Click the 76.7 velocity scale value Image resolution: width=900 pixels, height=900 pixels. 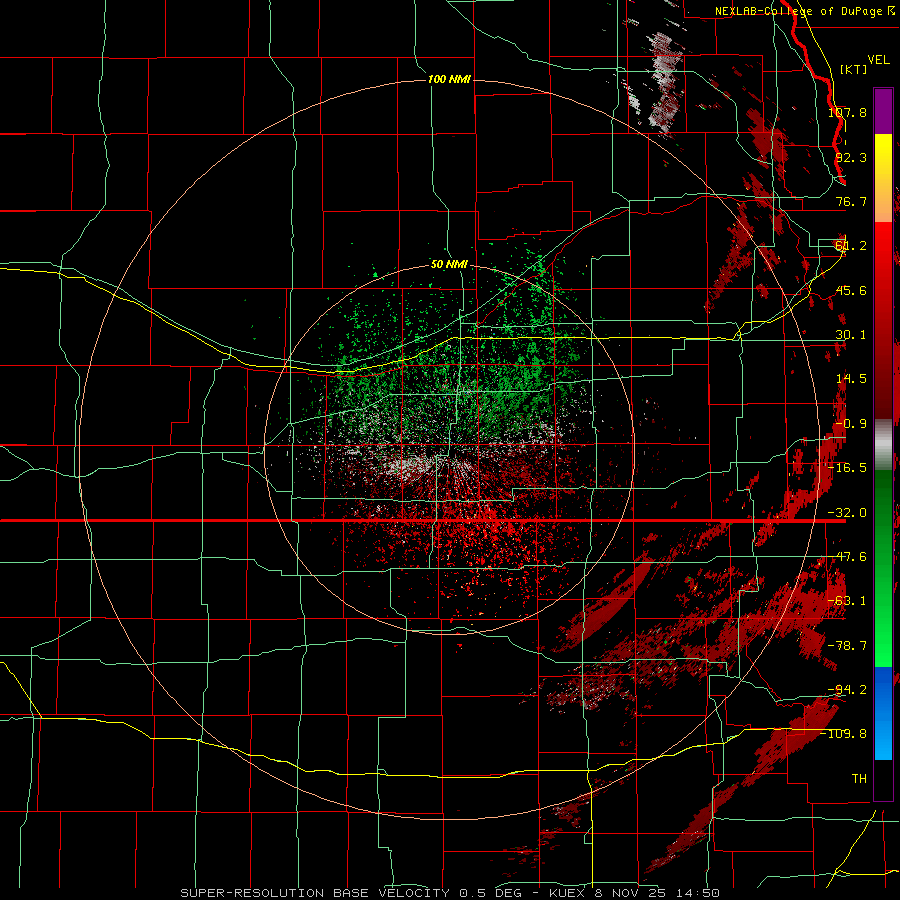[x=851, y=201]
